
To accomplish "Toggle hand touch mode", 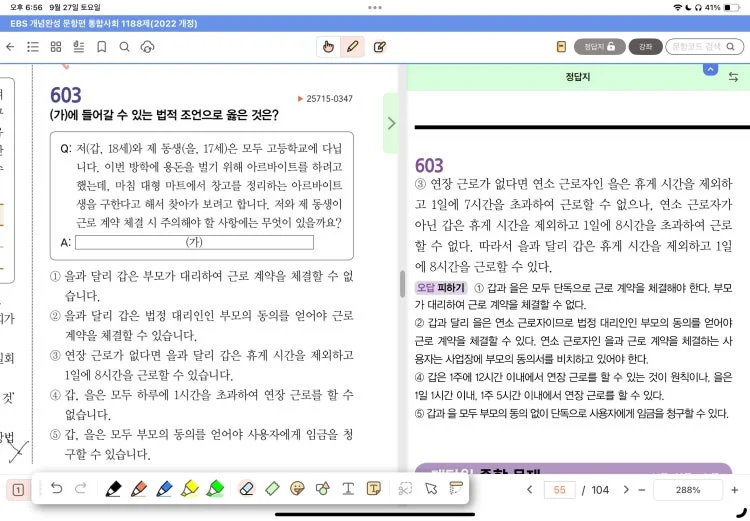I will point(328,46).
